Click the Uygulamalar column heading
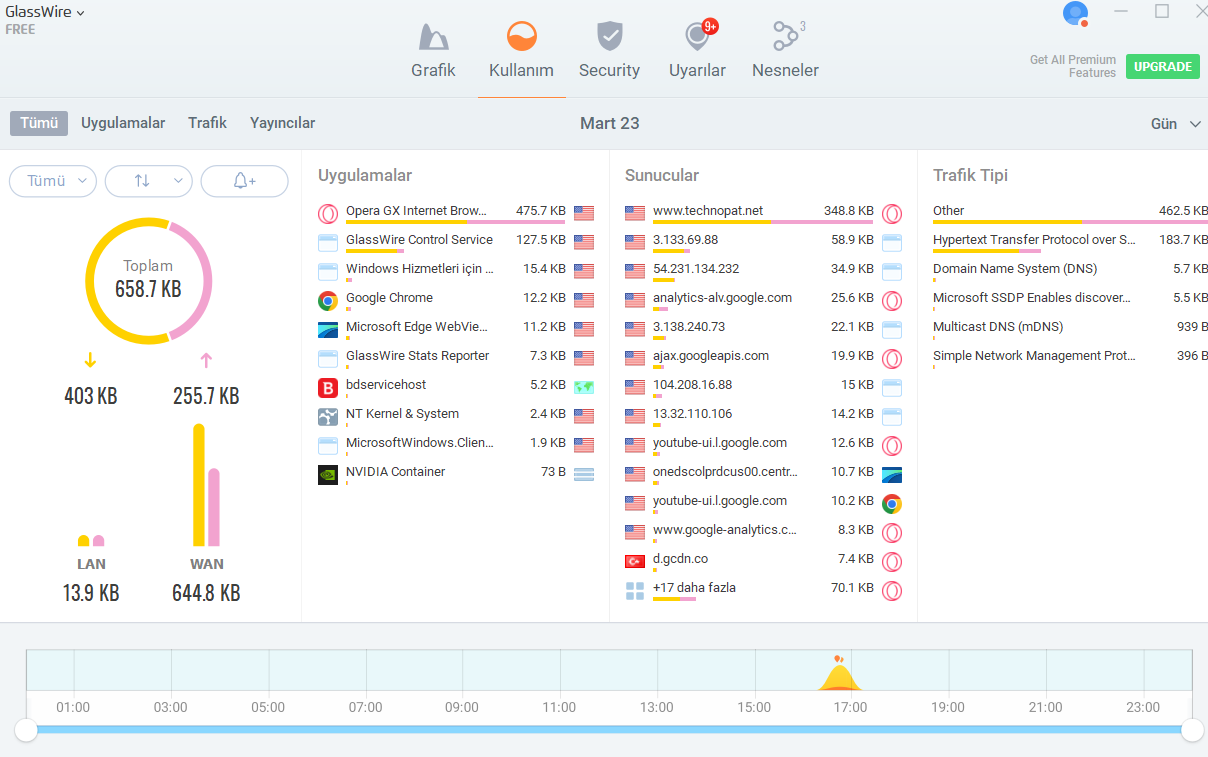1208x757 pixels. [365, 175]
